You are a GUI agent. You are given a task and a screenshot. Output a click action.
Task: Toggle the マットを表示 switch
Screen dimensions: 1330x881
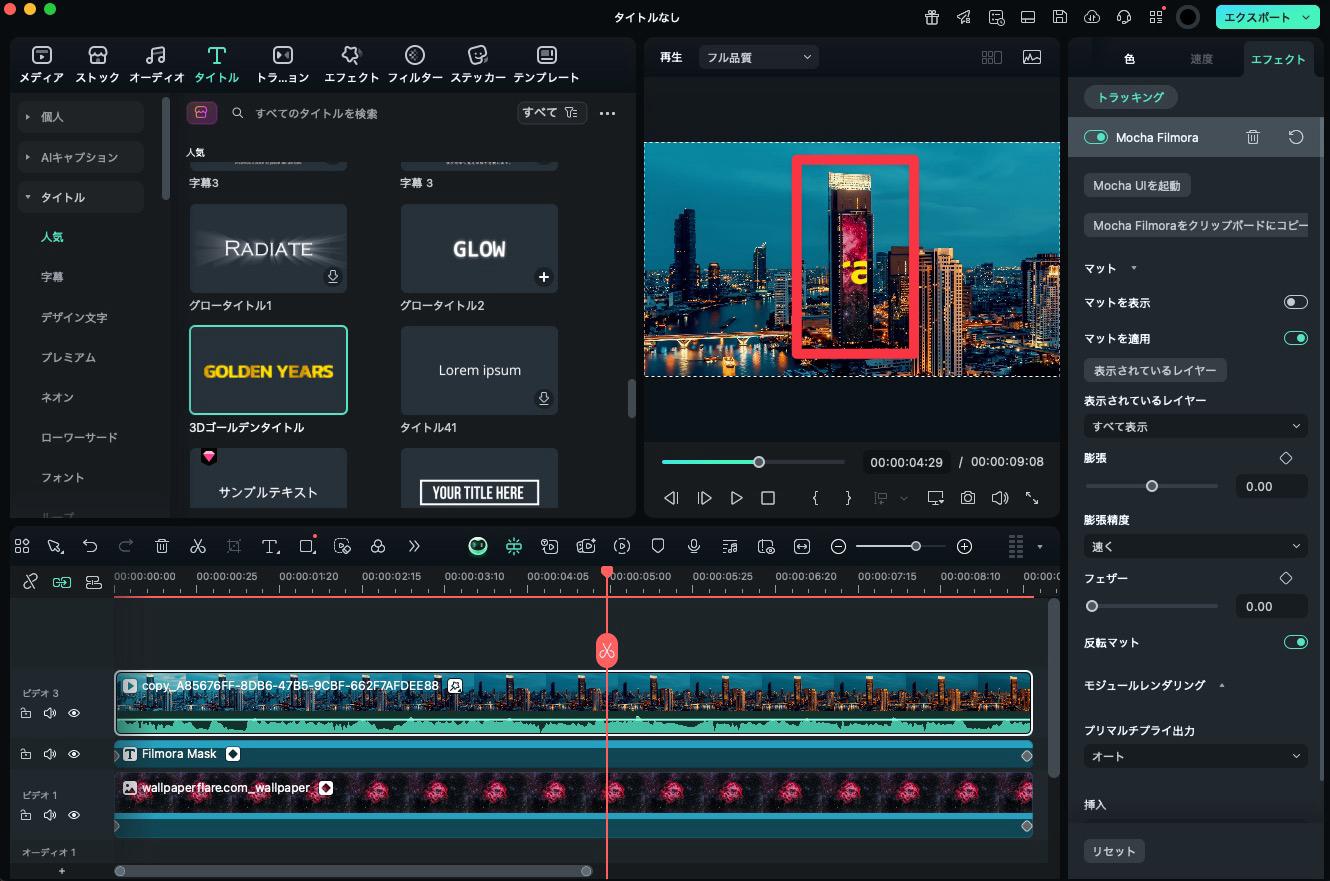click(1296, 302)
